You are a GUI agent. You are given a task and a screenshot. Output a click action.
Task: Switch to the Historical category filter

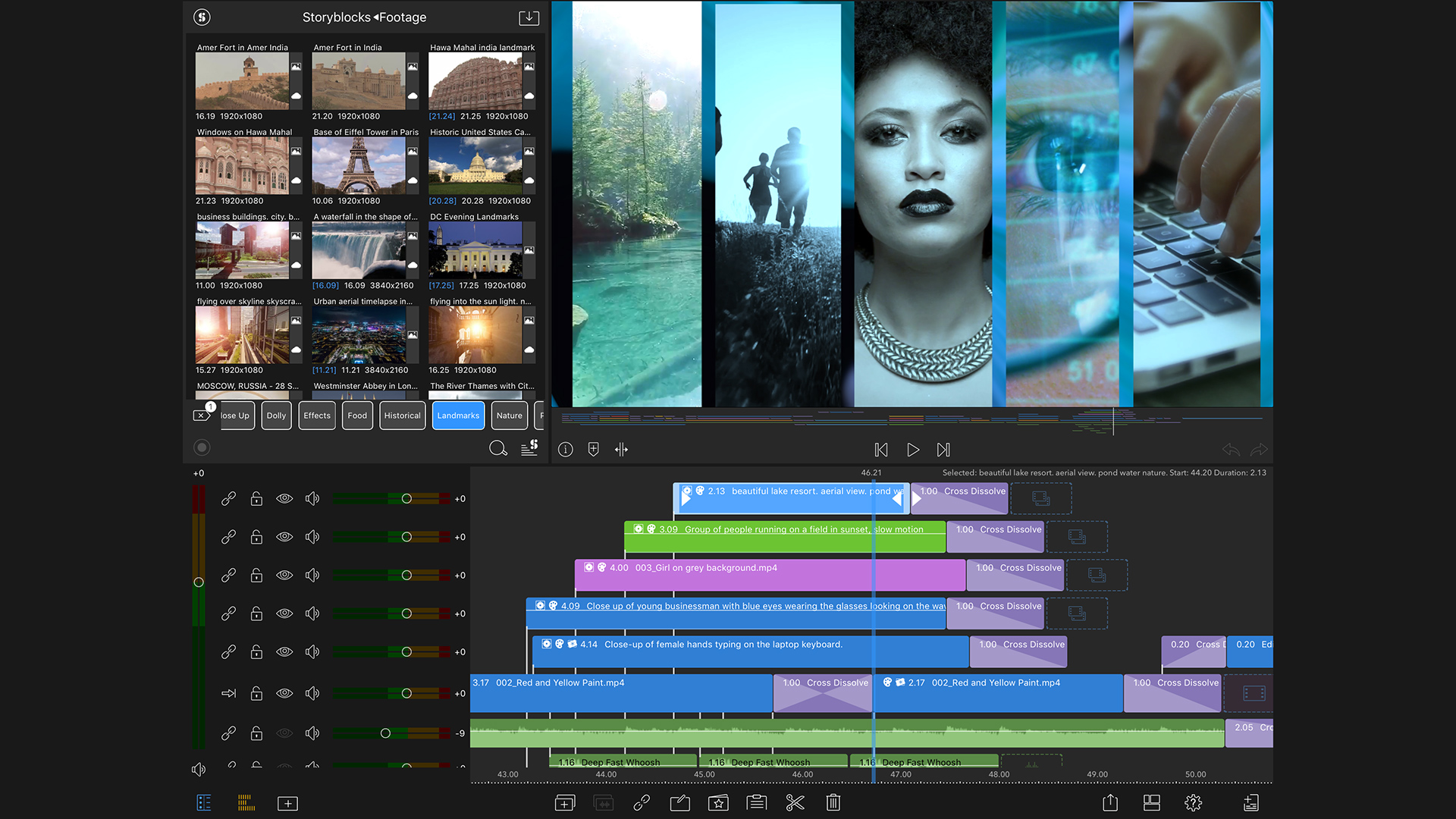click(402, 416)
